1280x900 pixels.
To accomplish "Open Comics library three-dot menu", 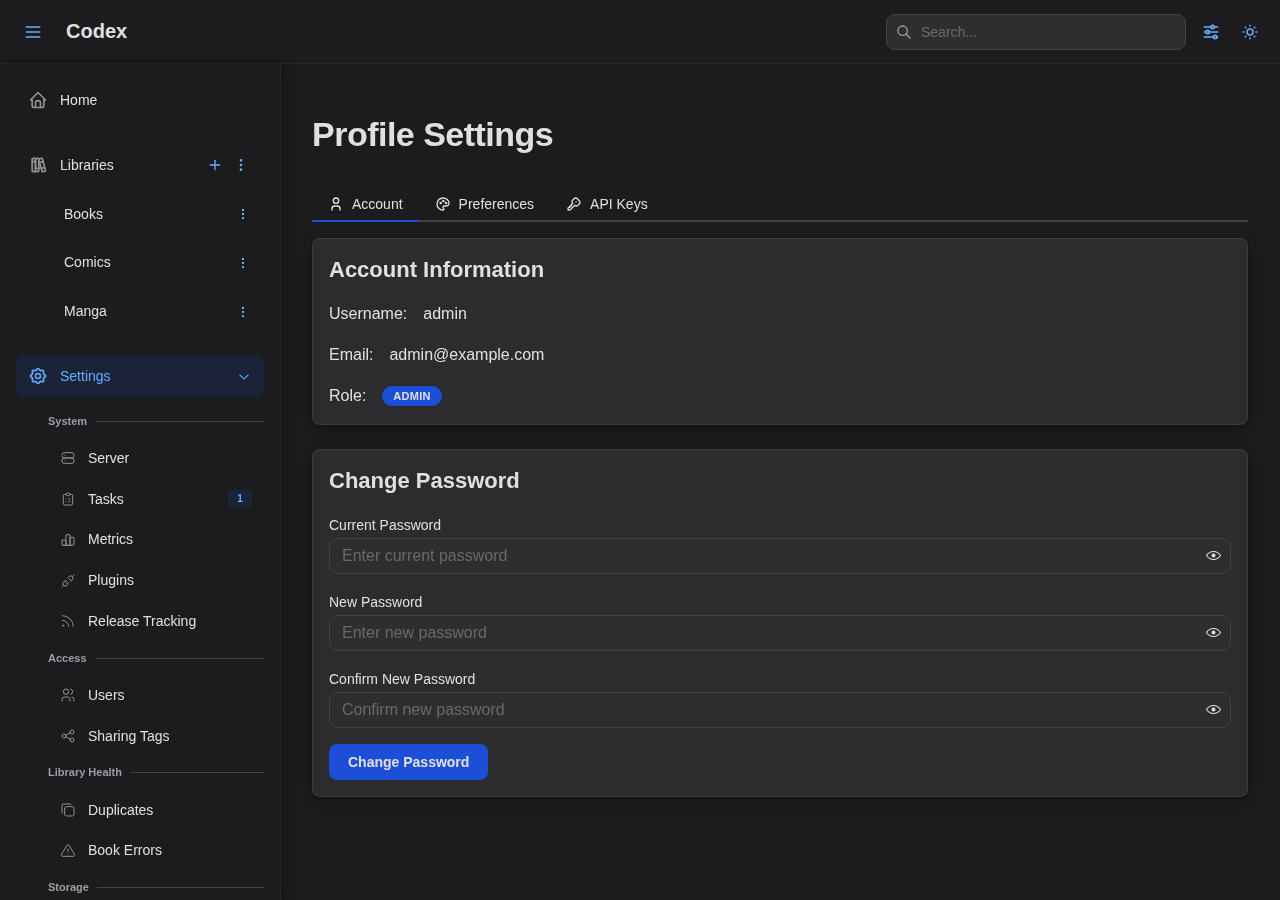I will [x=242, y=263].
